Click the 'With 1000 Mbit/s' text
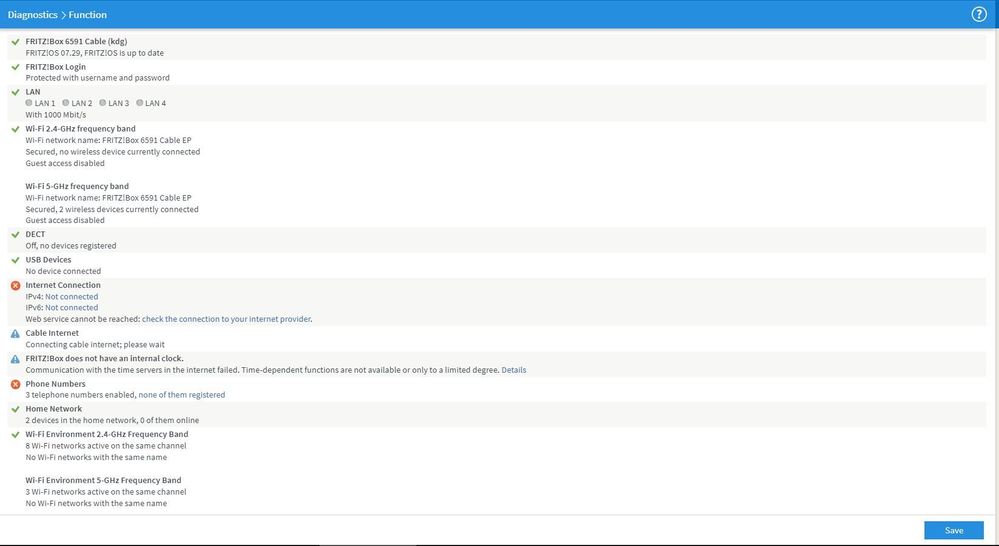The height and width of the screenshot is (546, 999). [55, 115]
